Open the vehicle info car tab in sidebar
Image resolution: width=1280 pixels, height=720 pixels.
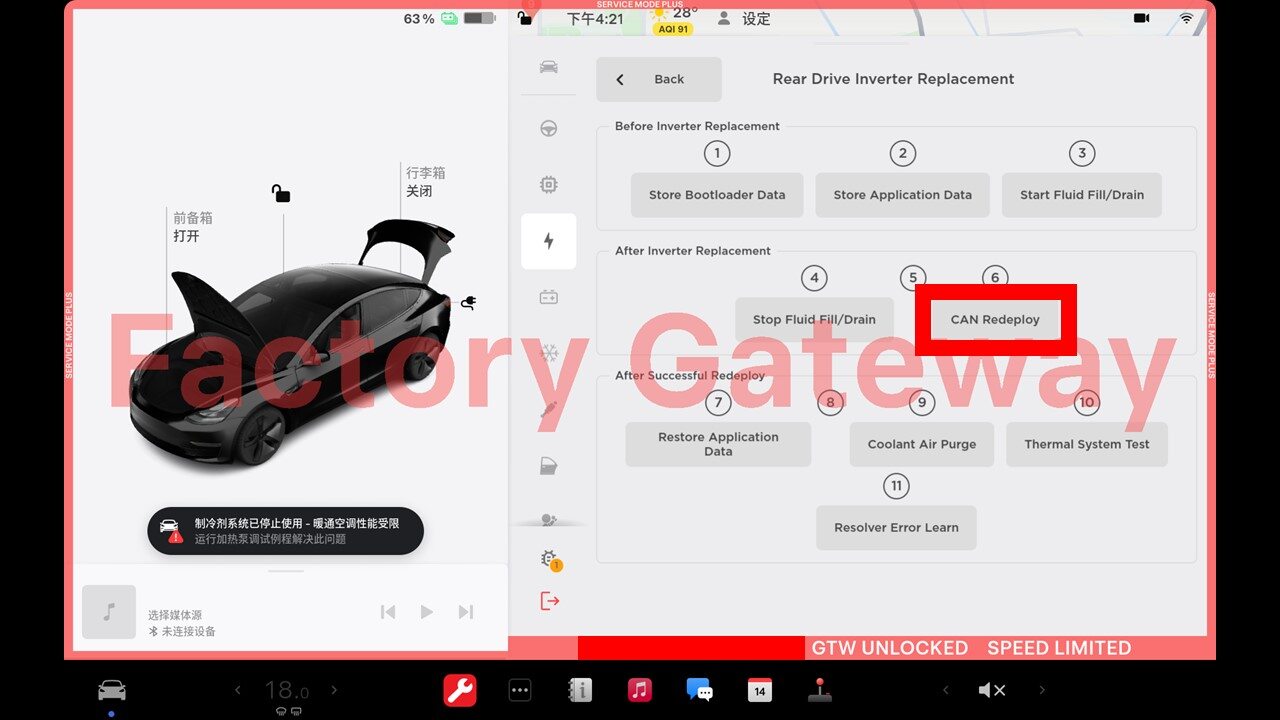click(x=548, y=67)
